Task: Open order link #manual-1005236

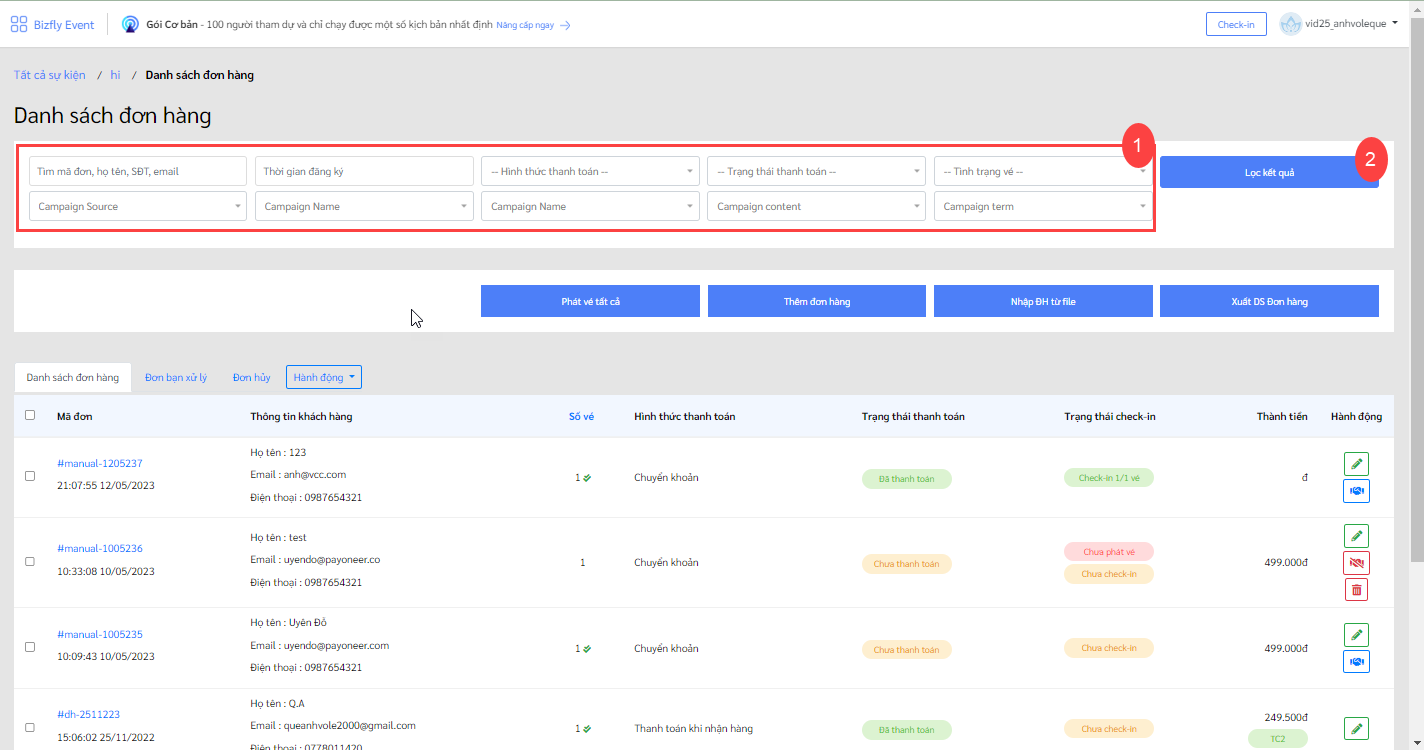Action: [x=100, y=548]
